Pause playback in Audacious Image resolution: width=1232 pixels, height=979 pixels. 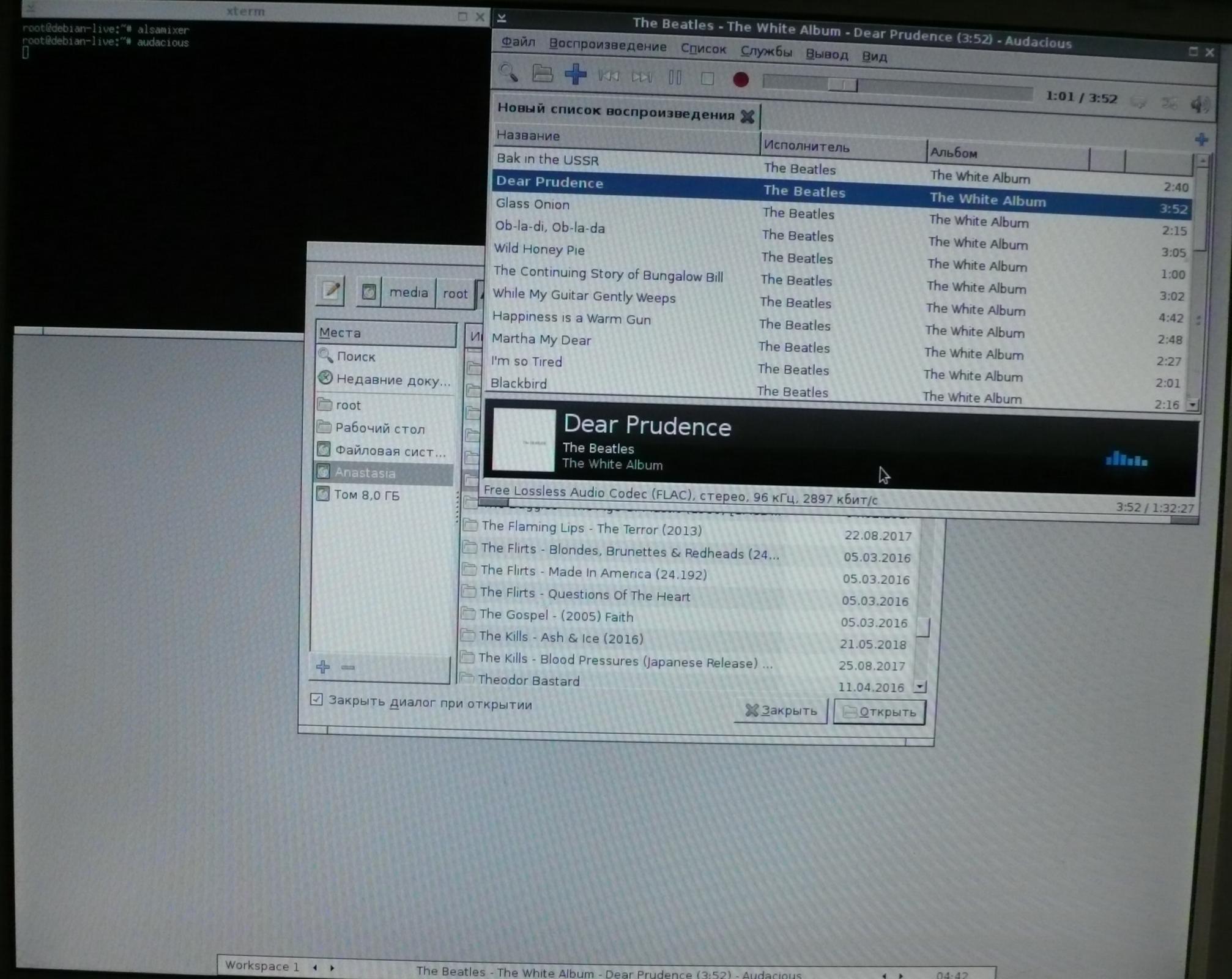675,78
